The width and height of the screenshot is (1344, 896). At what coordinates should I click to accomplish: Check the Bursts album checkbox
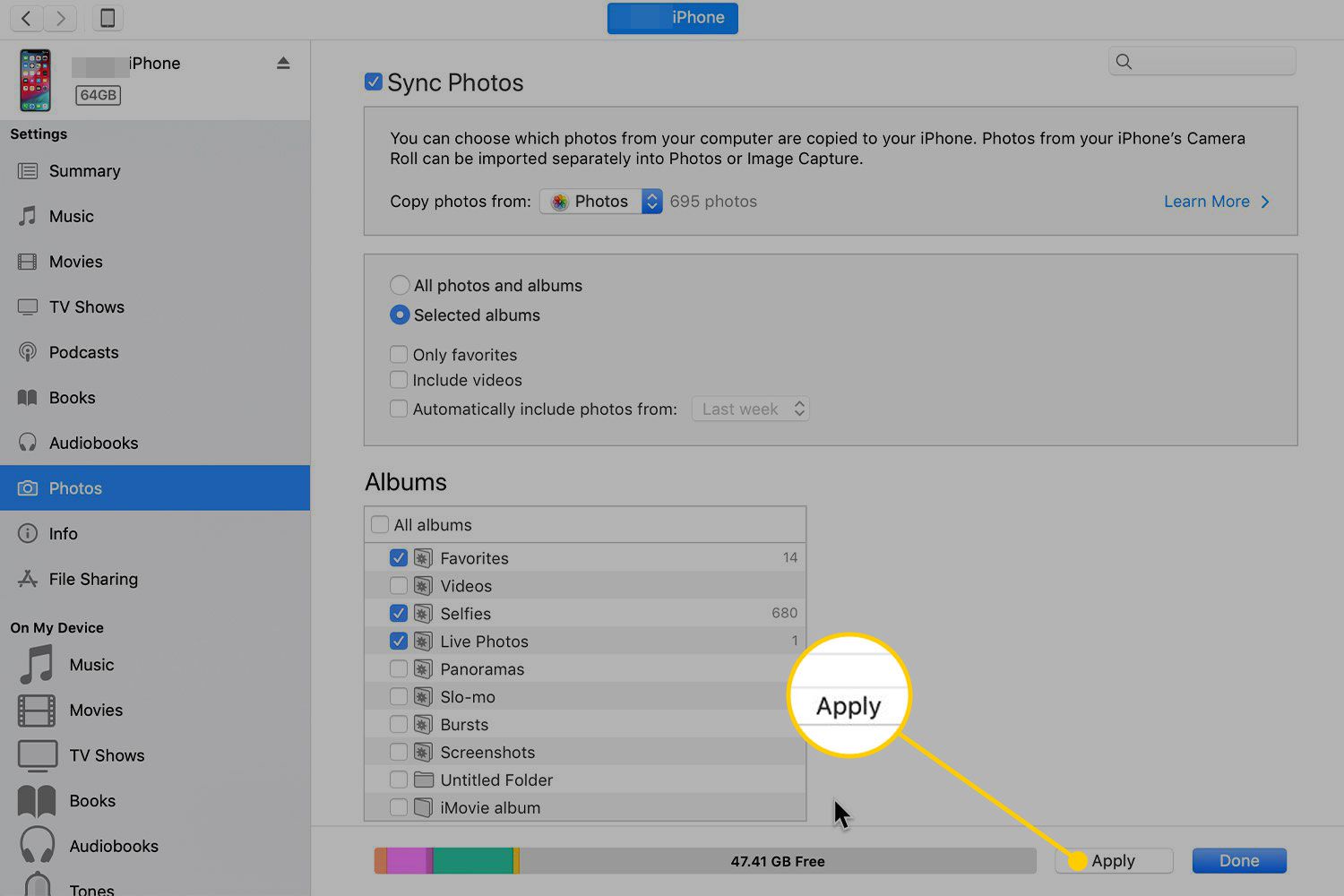[x=399, y=724]
